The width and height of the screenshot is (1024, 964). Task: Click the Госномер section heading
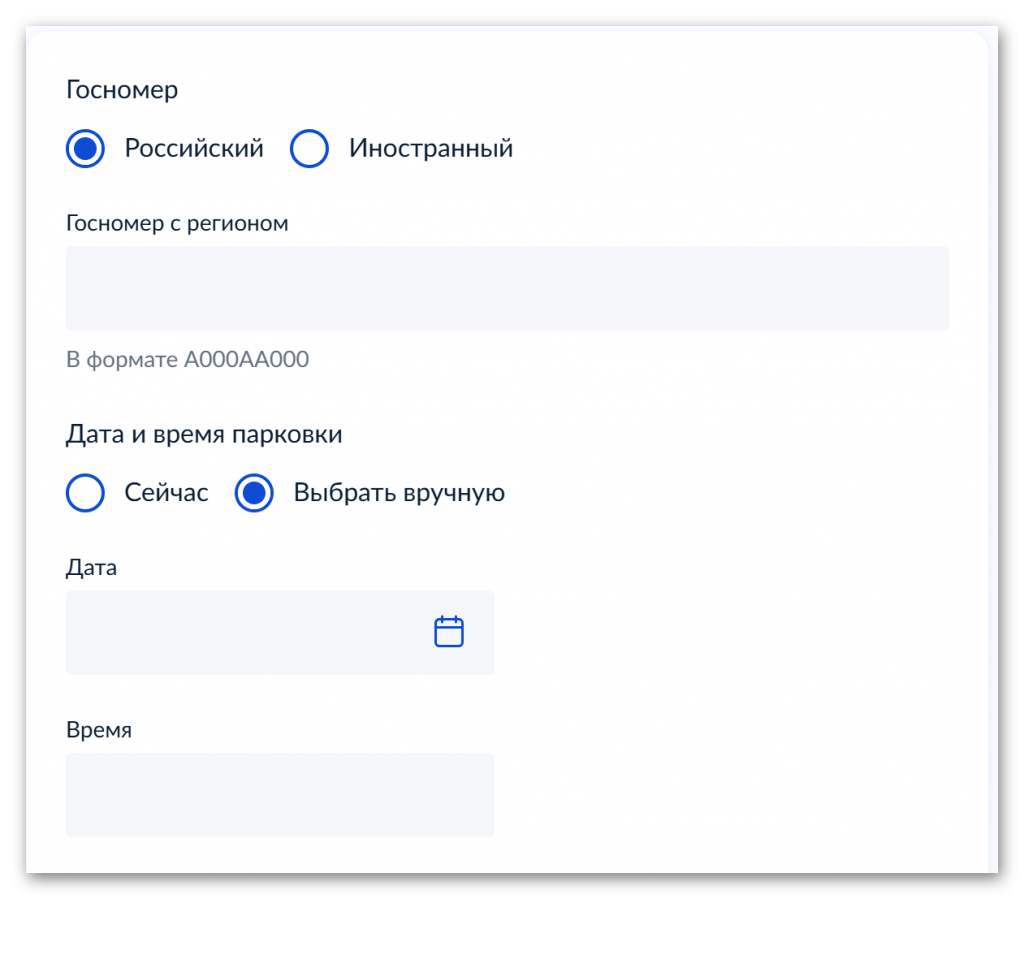click(x=122, y=89)
